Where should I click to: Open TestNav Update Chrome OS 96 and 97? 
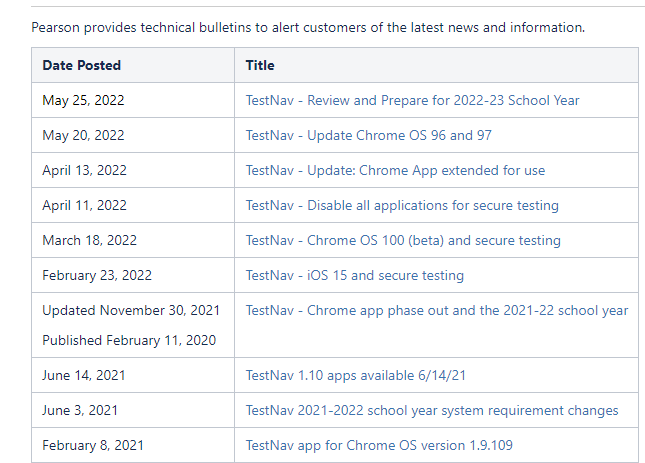pyautogui.click(x=368, y=135)
